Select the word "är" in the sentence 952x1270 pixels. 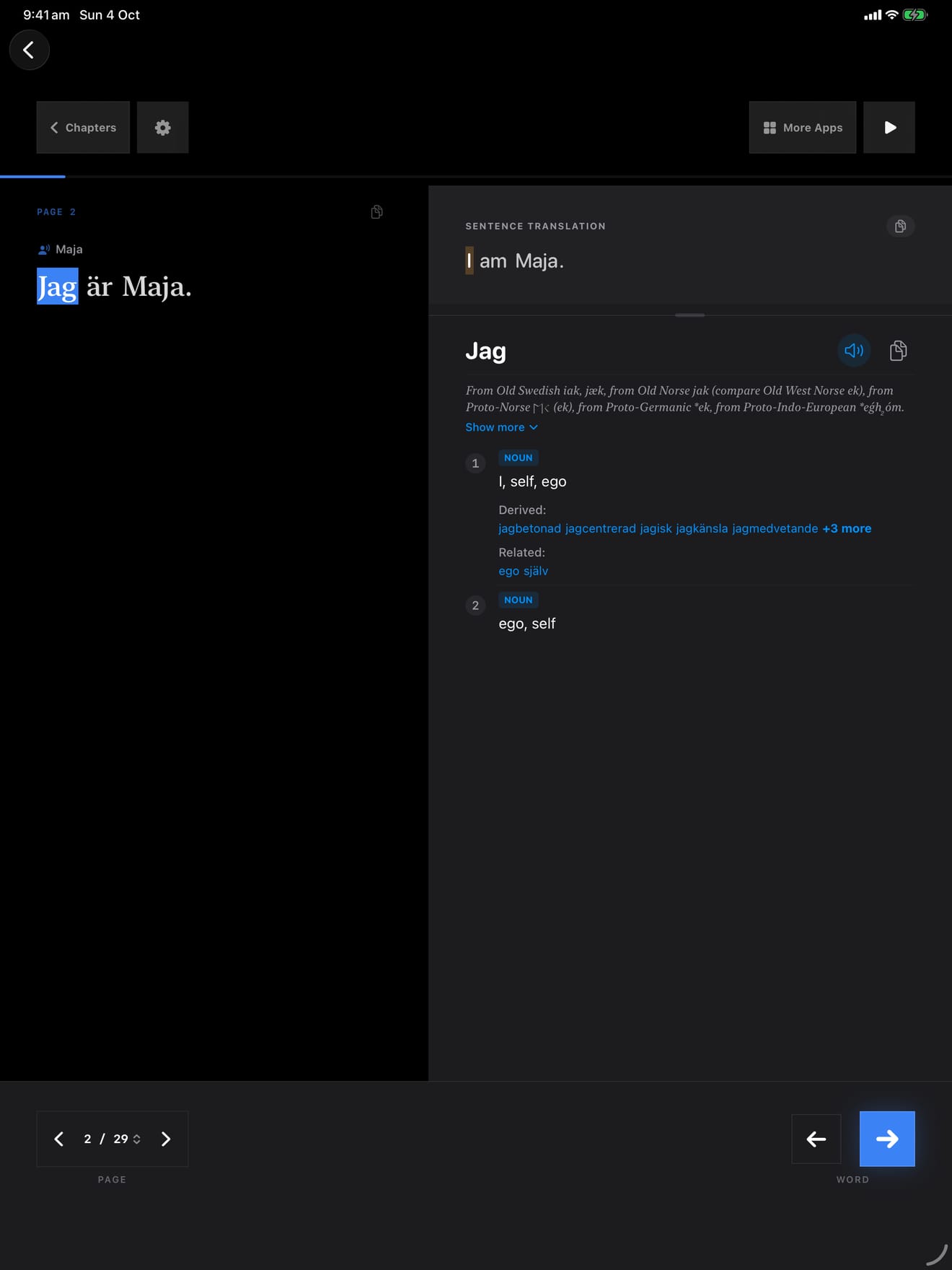pos(100,286)
